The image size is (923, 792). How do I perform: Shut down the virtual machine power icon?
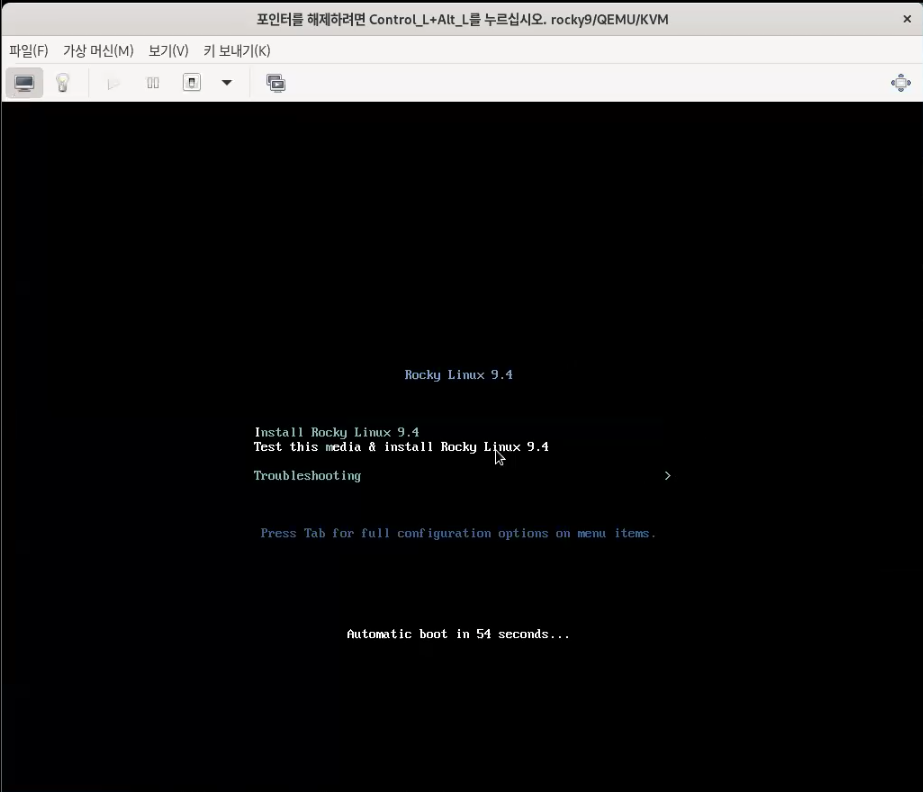click(x=192, y=83)
